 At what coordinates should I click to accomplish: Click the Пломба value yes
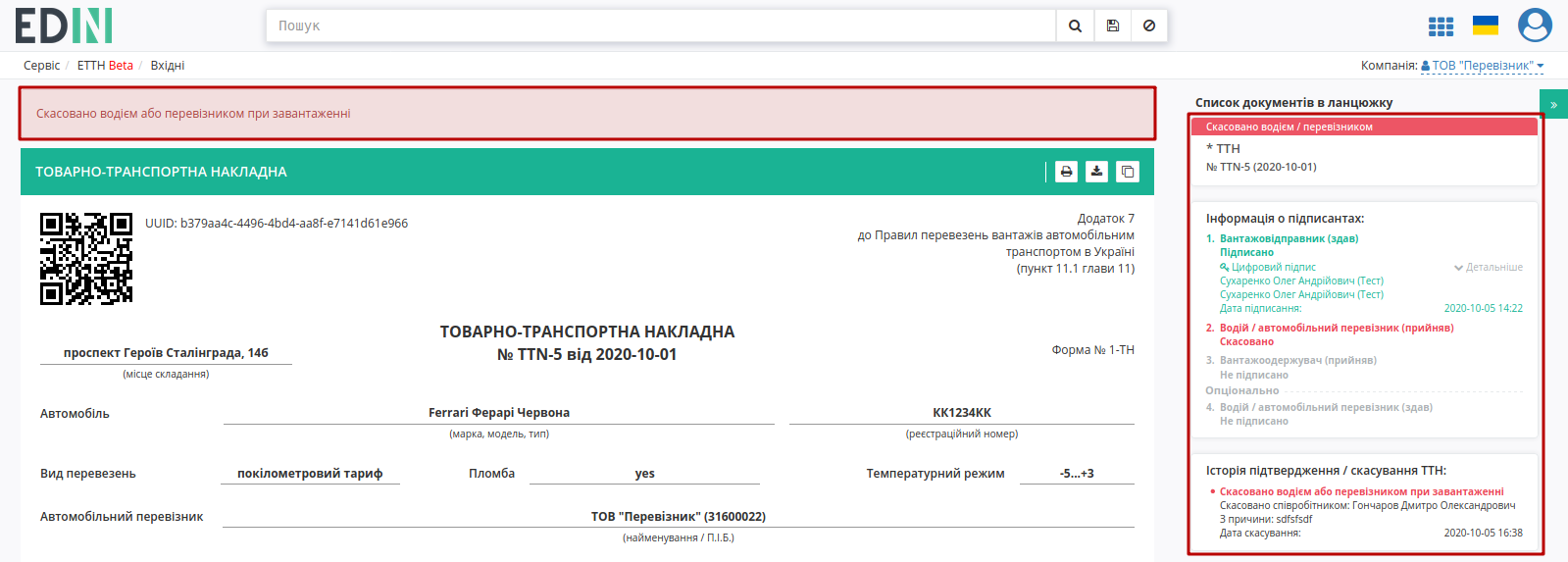644,474
